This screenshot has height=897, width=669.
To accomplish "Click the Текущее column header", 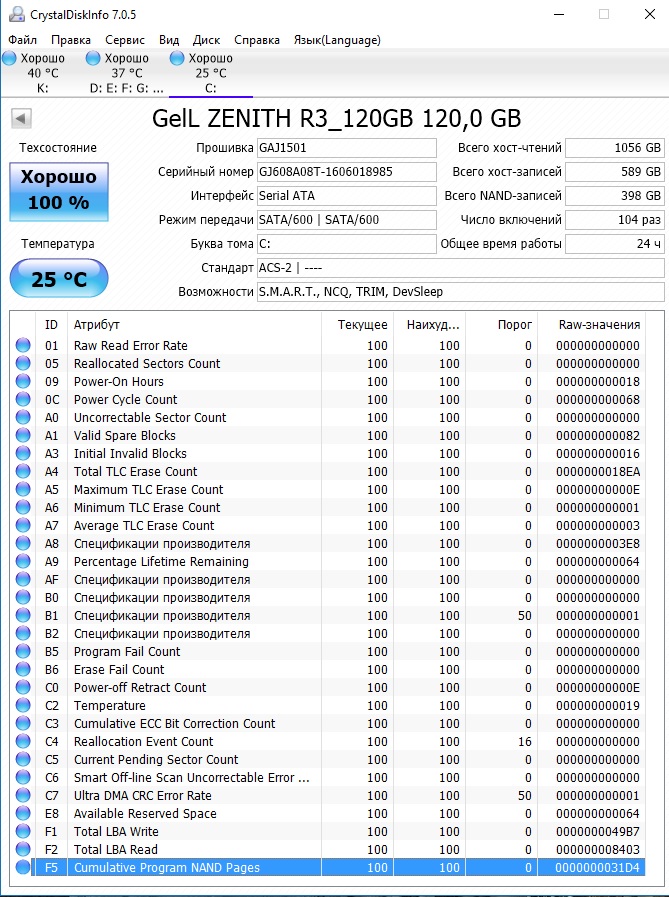I will point(357,324).
